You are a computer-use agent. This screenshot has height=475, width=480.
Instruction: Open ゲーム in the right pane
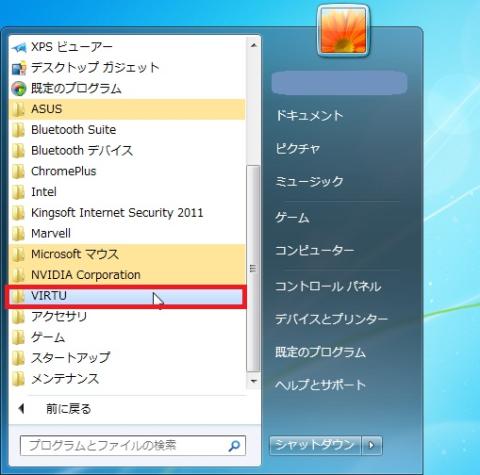click(292, 218)
